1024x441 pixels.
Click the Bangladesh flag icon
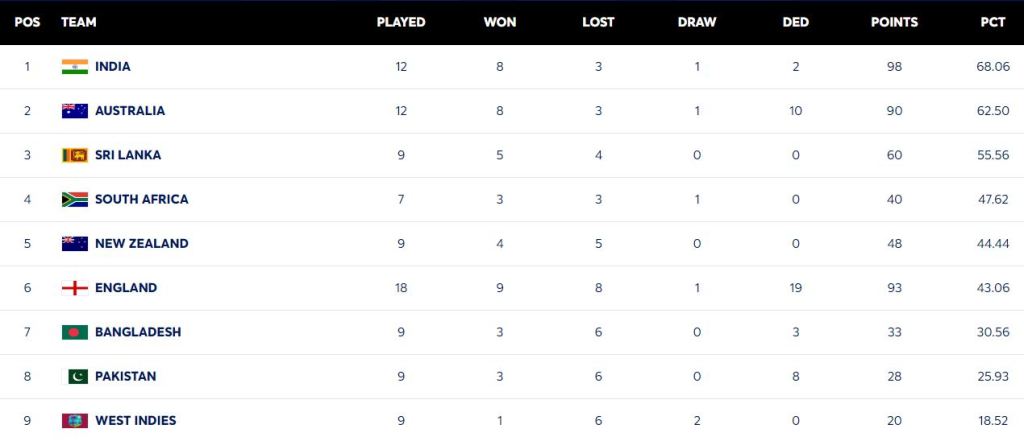click(74, 332)
